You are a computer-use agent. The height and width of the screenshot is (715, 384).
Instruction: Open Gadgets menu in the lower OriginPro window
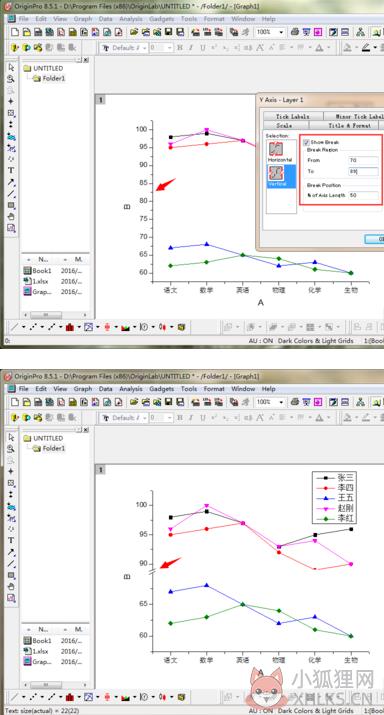point(161,389)
